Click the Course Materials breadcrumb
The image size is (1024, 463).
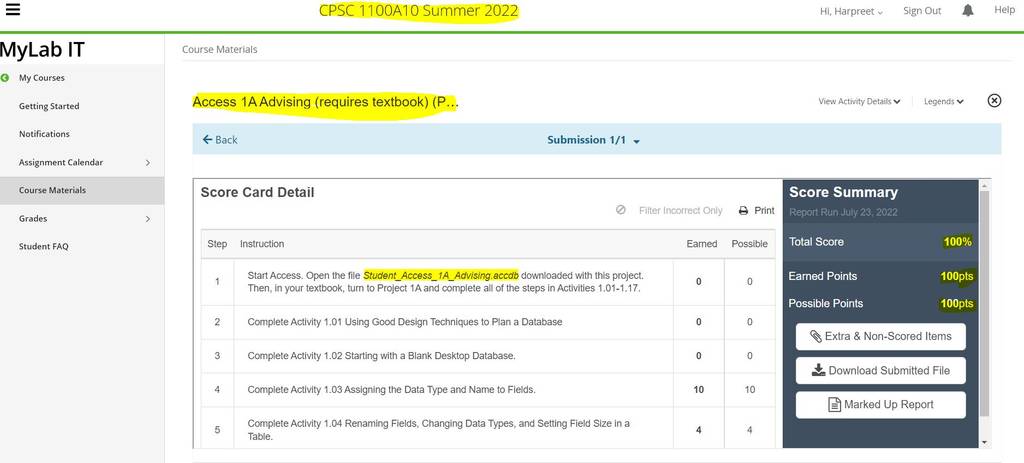click(219, 49)
